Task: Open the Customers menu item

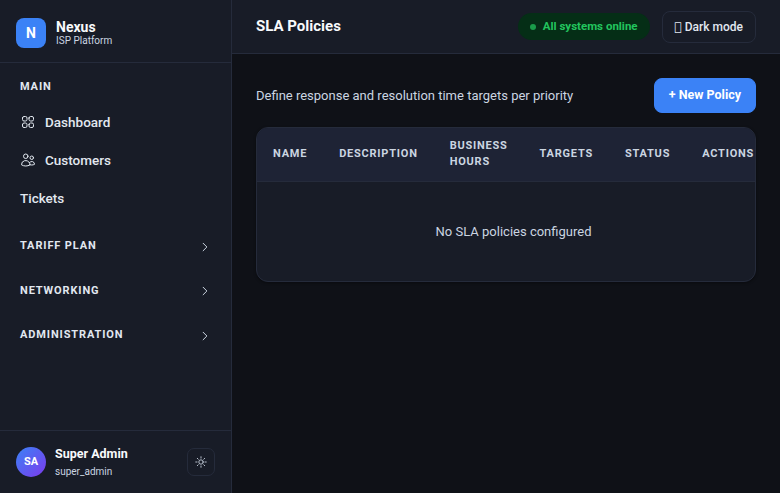Action: pos(115,160)
